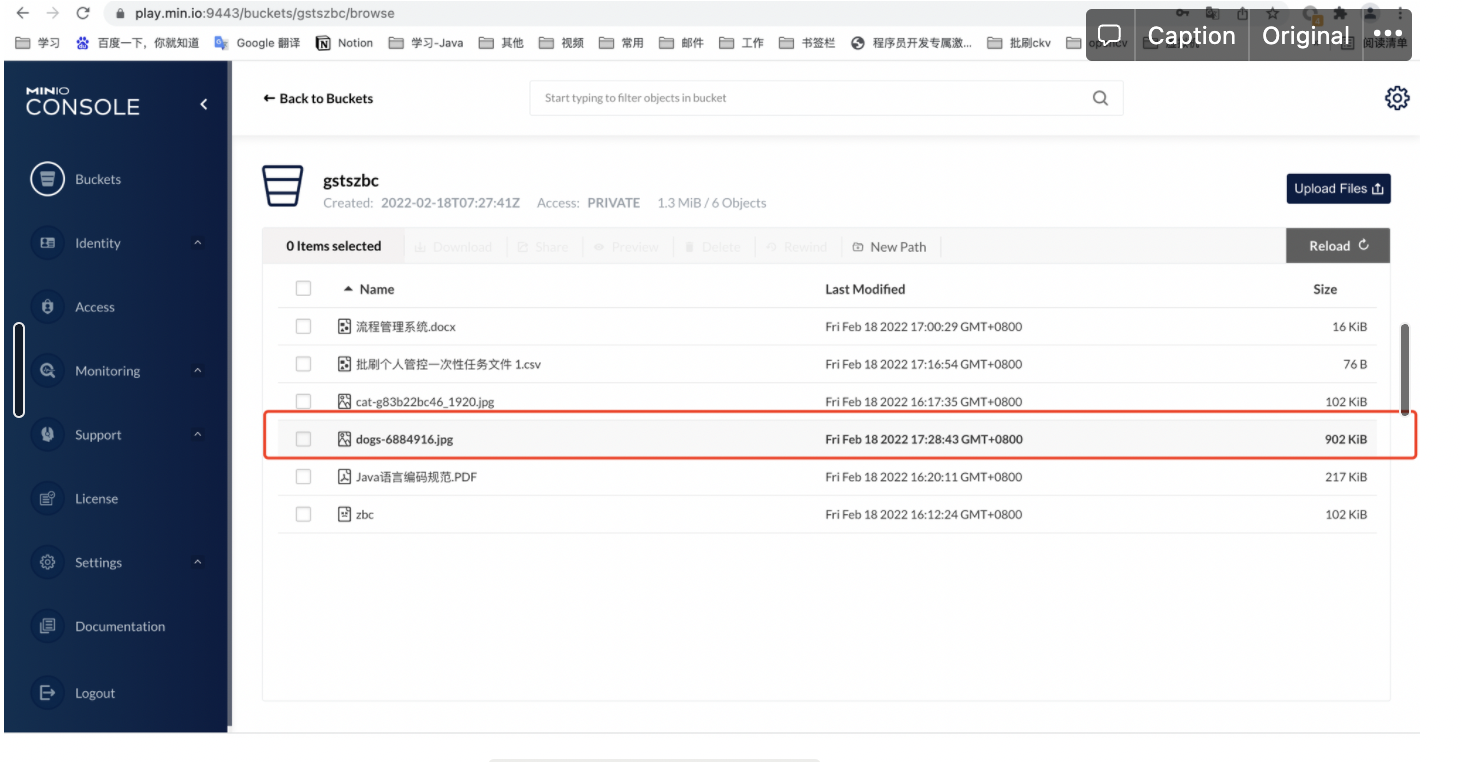Viewport: 1462px width, 762px height.
Task: Click the Last Modified column header
Action: pyautogui.click(x=865, y=289)
